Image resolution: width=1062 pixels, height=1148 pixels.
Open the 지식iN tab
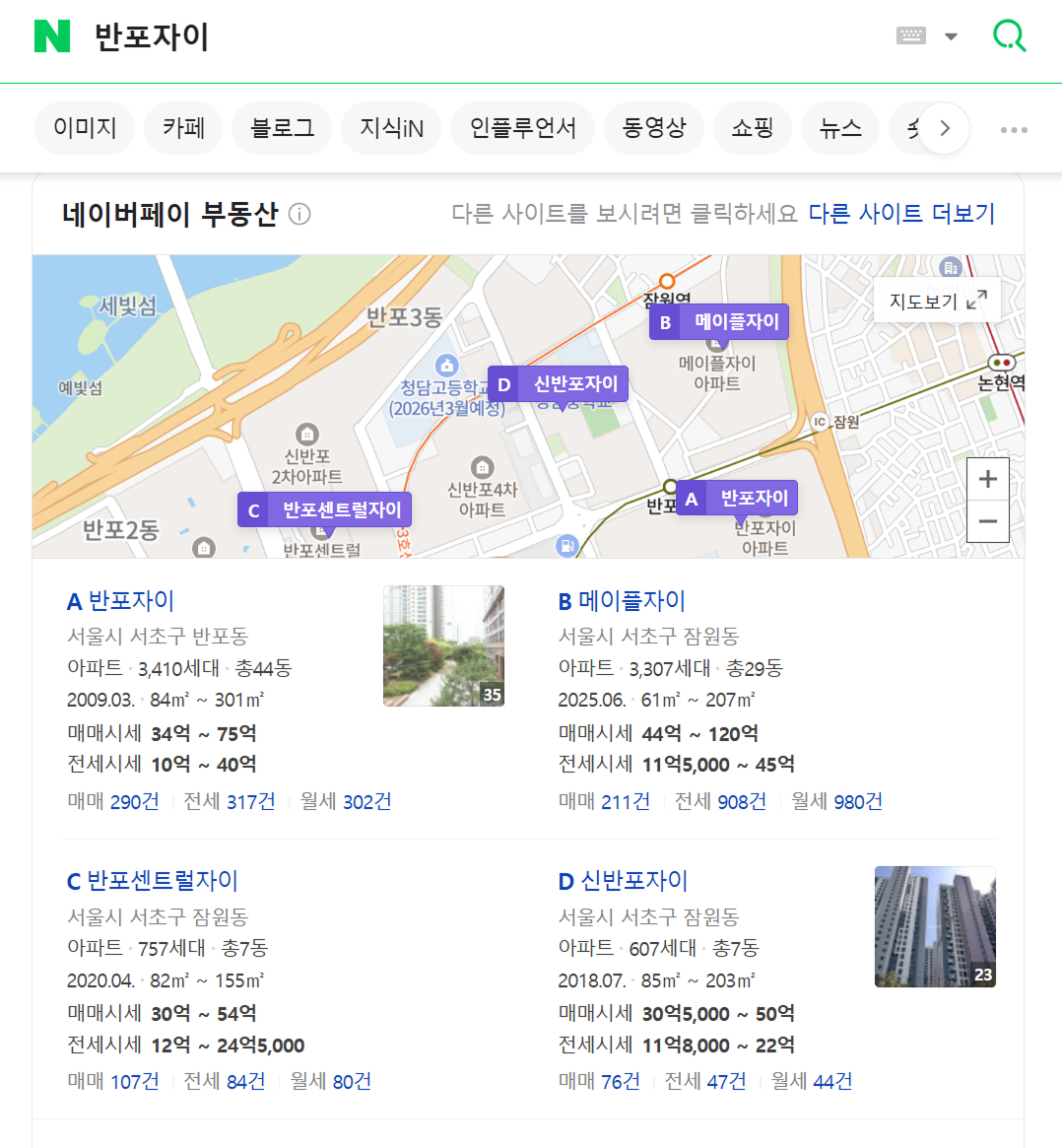391,128
